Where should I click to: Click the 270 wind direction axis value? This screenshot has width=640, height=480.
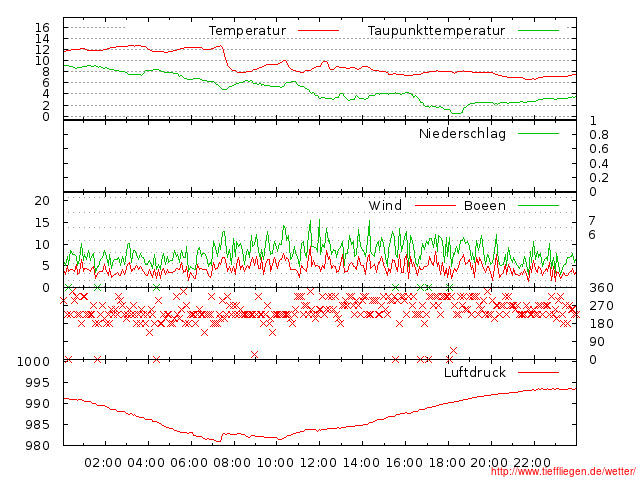click(601, 306)
